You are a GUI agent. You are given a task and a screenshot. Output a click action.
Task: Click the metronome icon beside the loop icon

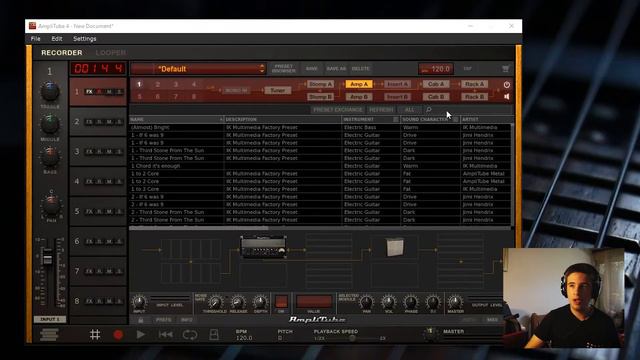pyautogui.click(x=214, y=335)
